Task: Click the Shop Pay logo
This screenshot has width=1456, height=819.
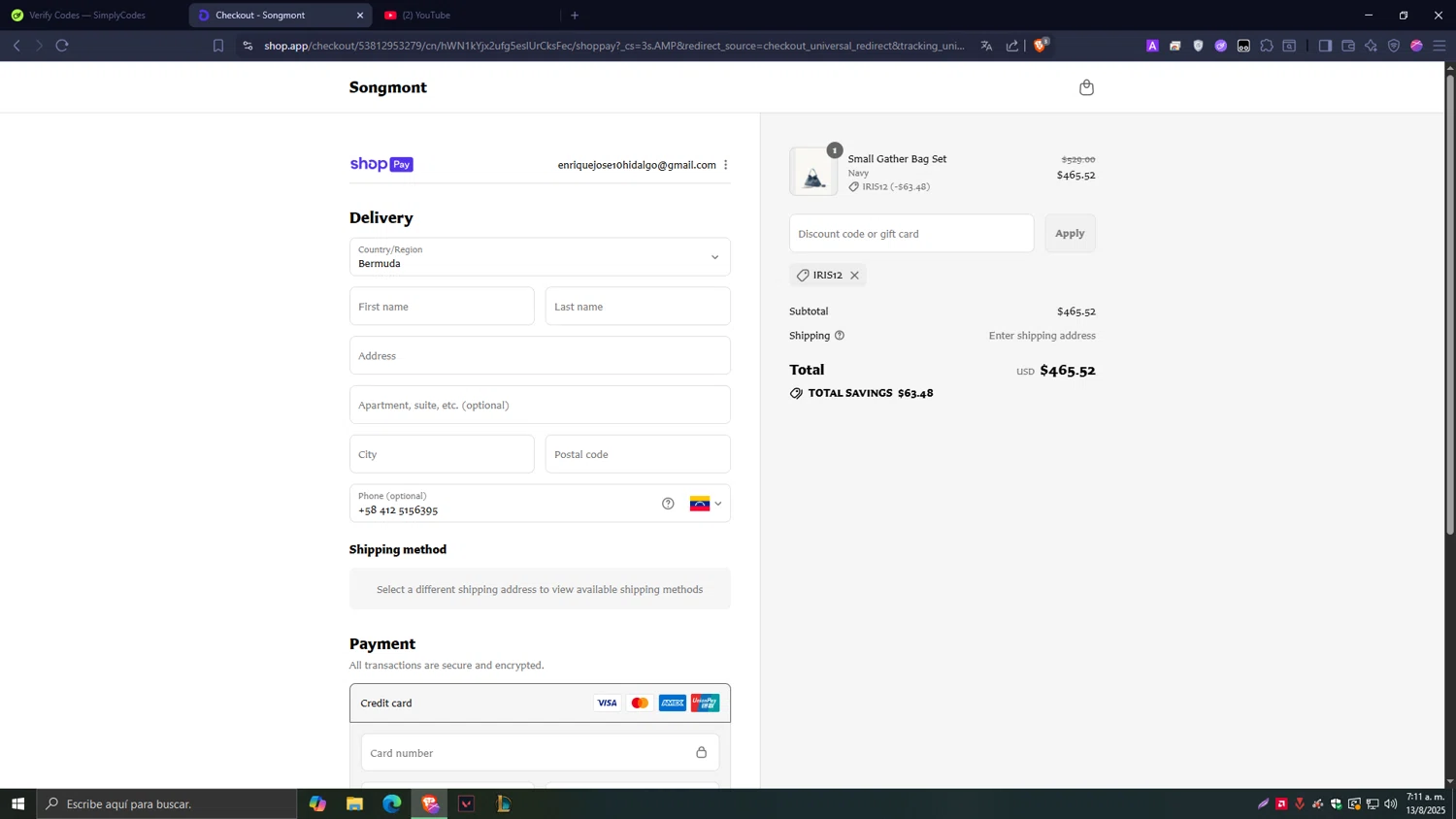Action: pos(381,164)
